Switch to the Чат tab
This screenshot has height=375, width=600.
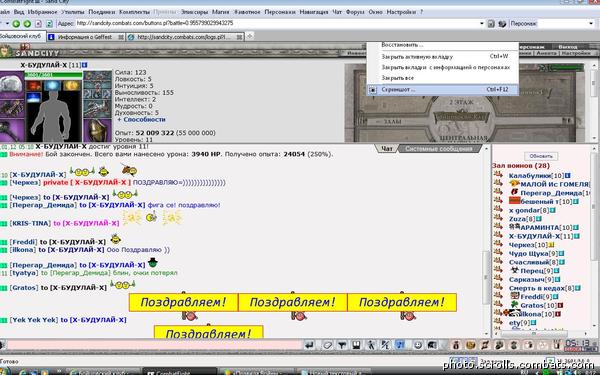click(386, 148)
